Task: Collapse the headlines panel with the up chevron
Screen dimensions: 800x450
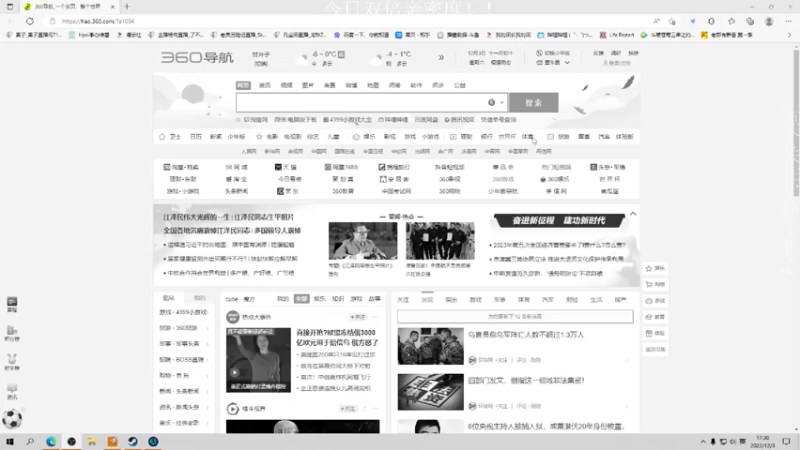Action: point(633,214)
